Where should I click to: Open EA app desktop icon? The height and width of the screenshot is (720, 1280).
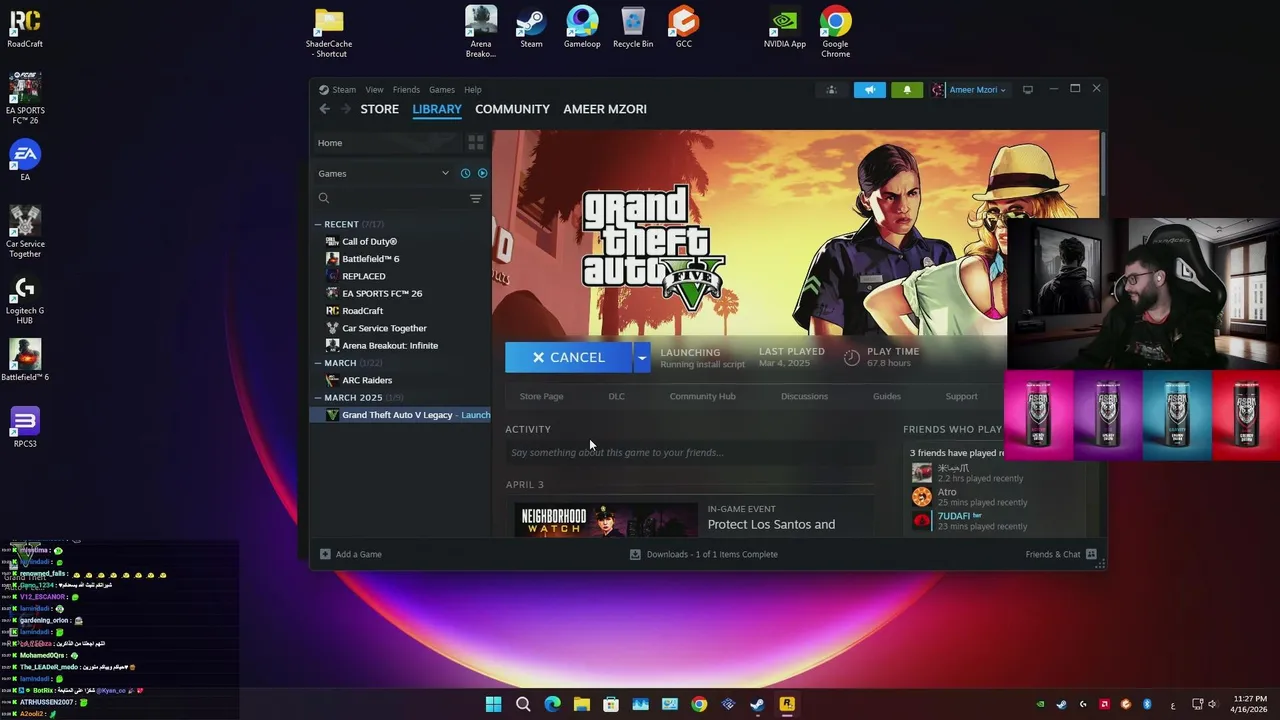click(x=25, y=160)
